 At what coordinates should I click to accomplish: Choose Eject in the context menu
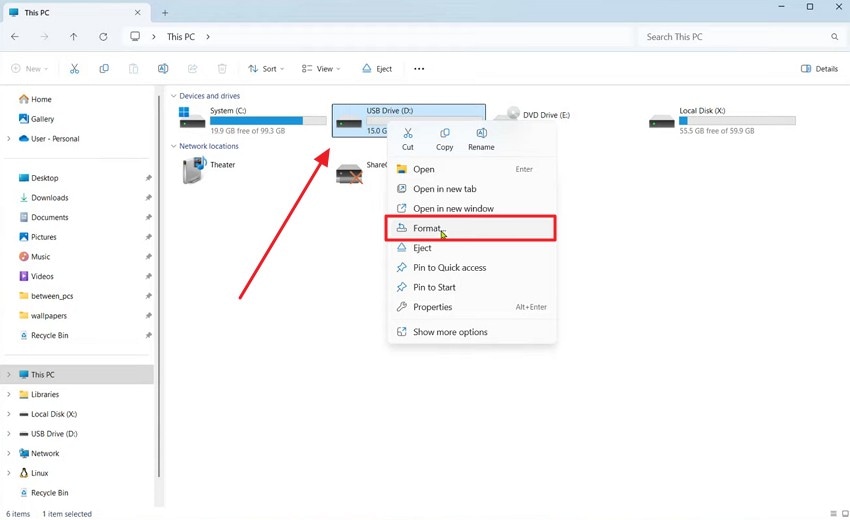click(471, 248)
